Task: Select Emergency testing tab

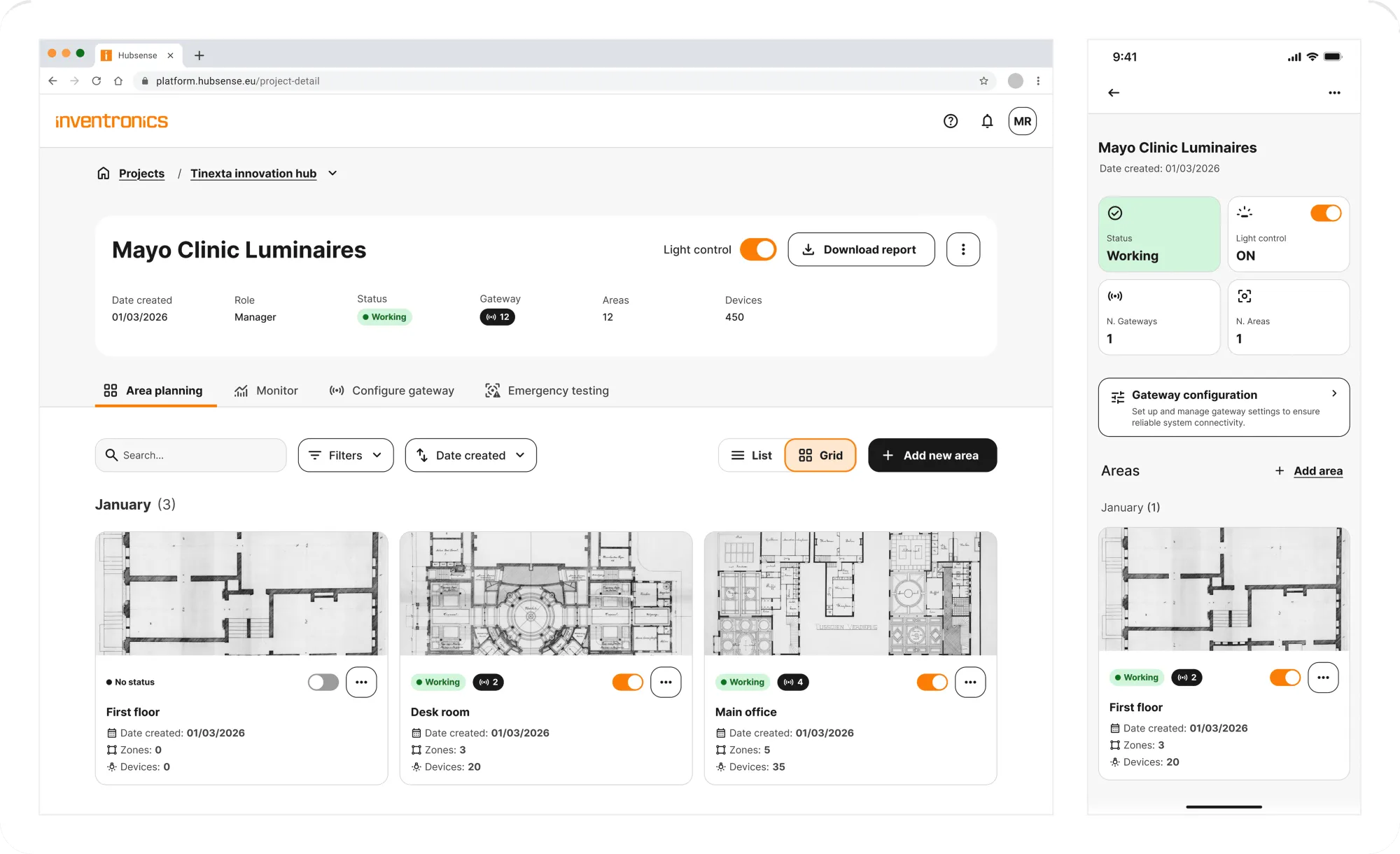Action: point(547,391)
